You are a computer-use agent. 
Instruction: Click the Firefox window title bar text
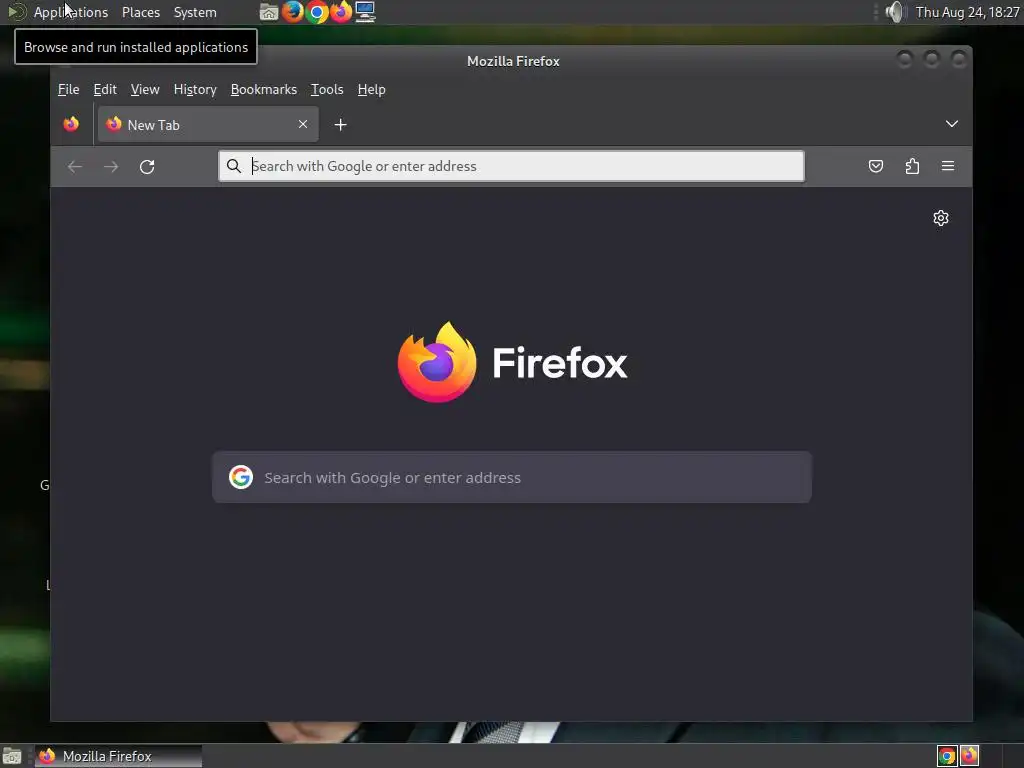coord(513,61)
